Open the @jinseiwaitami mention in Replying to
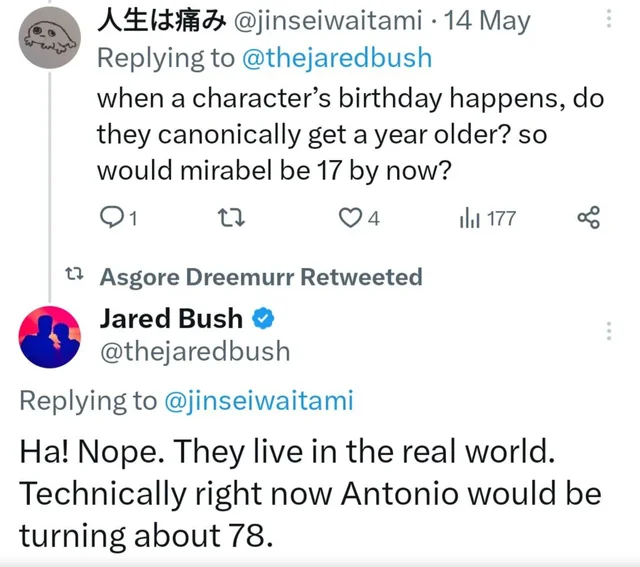 pyautogui.click(x=256, y=401)
